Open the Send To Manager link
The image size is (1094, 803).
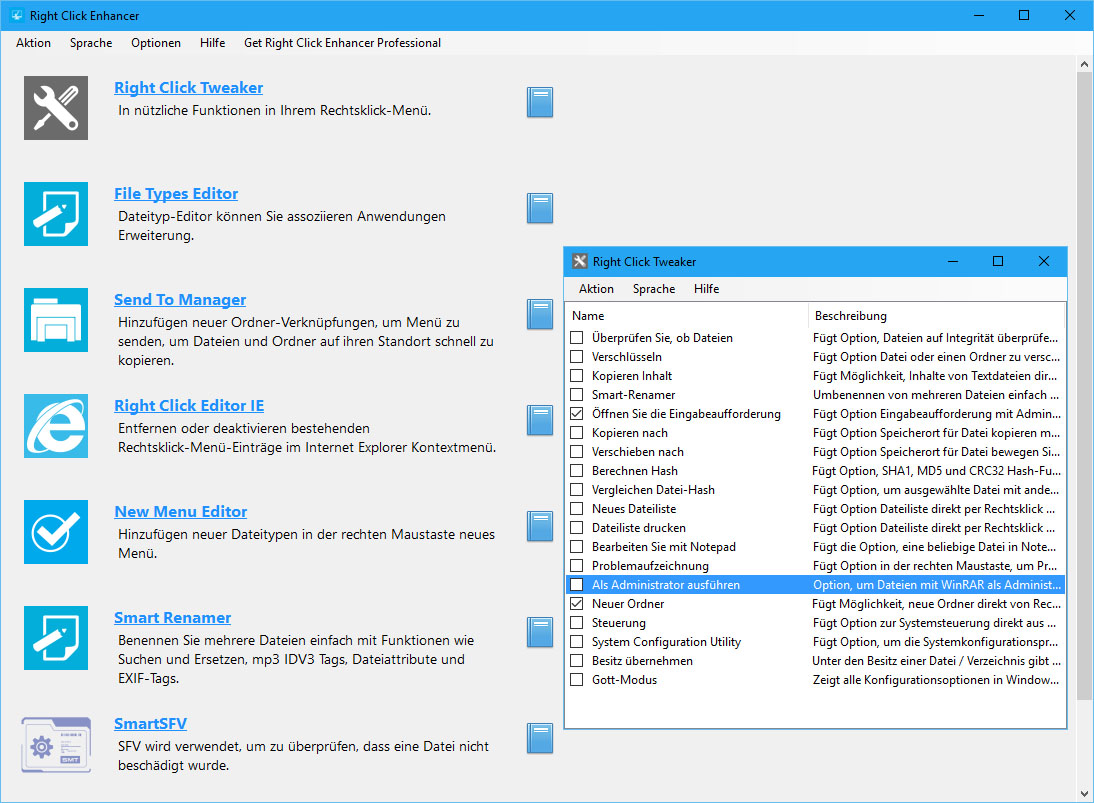180,300
